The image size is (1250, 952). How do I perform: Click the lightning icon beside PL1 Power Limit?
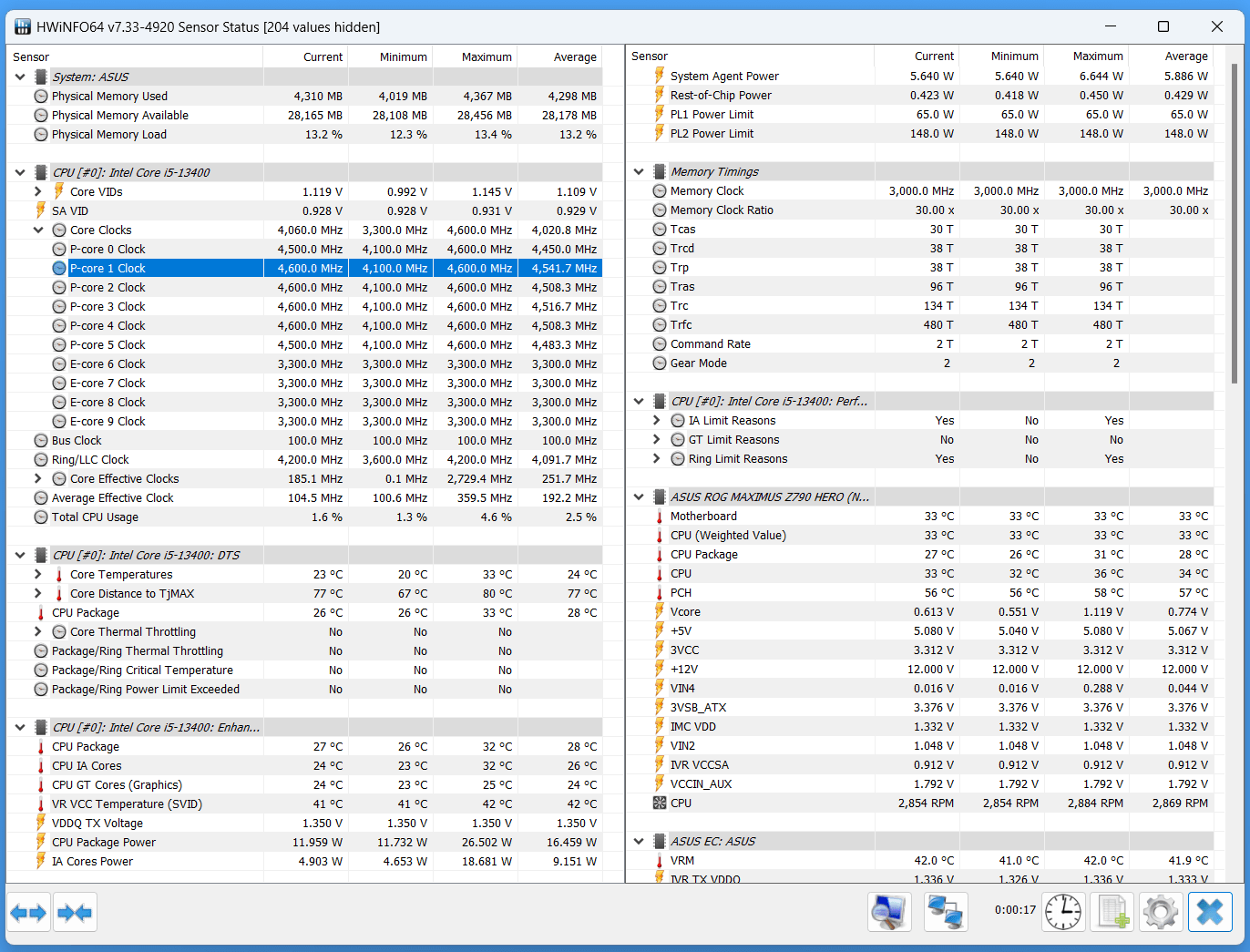660,114
